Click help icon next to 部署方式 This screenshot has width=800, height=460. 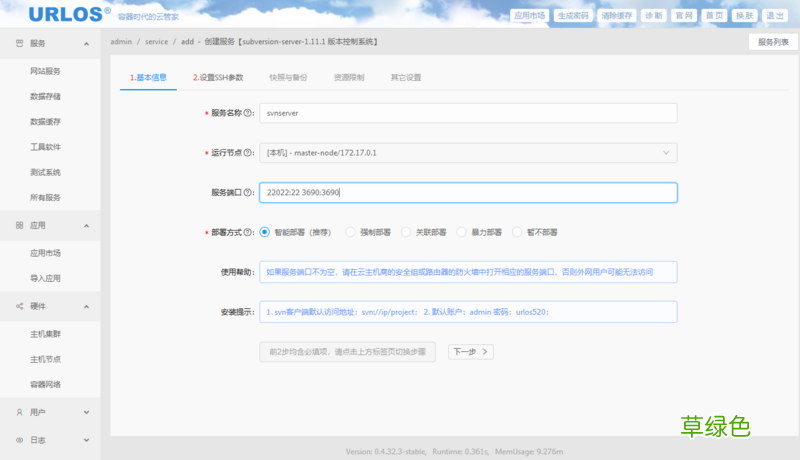click(247, 232)
